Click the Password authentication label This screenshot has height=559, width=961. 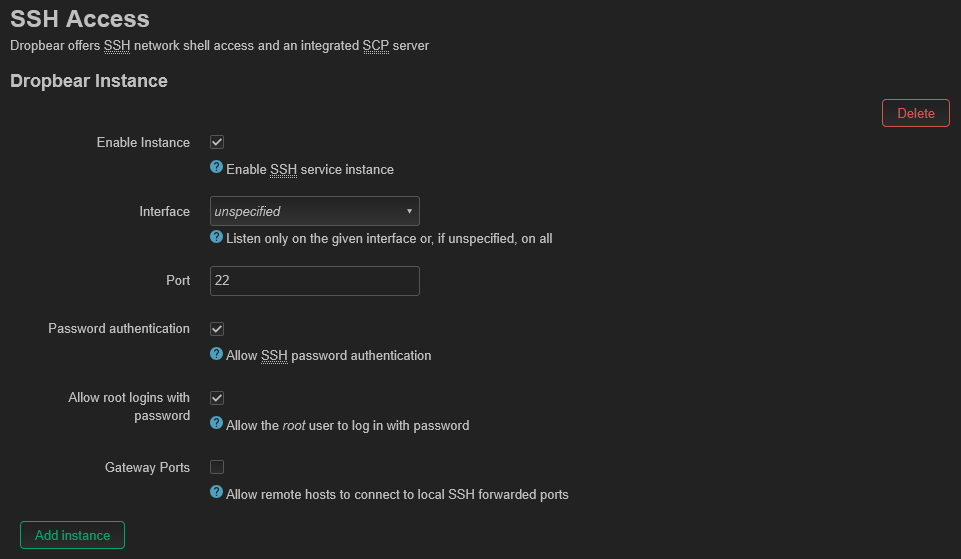point(119,329)
